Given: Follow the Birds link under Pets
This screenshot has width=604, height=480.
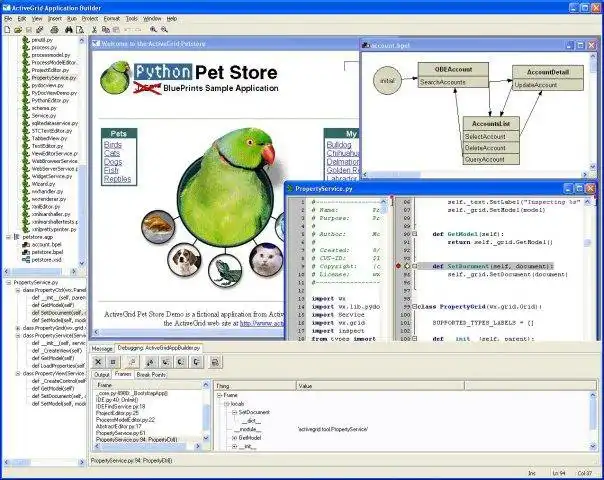Looking at the screenshot, I should pyautogui.click(x=113, y=145).
